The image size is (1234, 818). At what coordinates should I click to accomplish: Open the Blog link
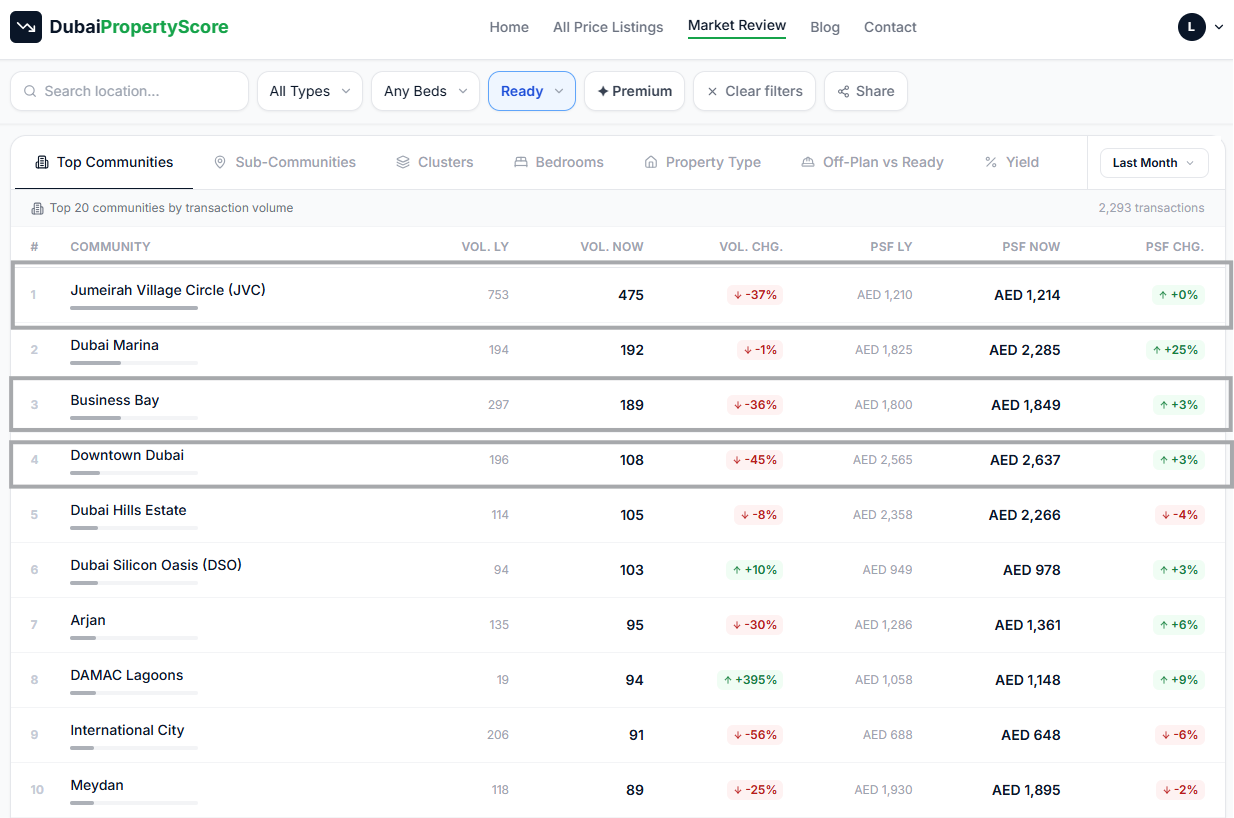pyautogui.click(x=825, y=27)
